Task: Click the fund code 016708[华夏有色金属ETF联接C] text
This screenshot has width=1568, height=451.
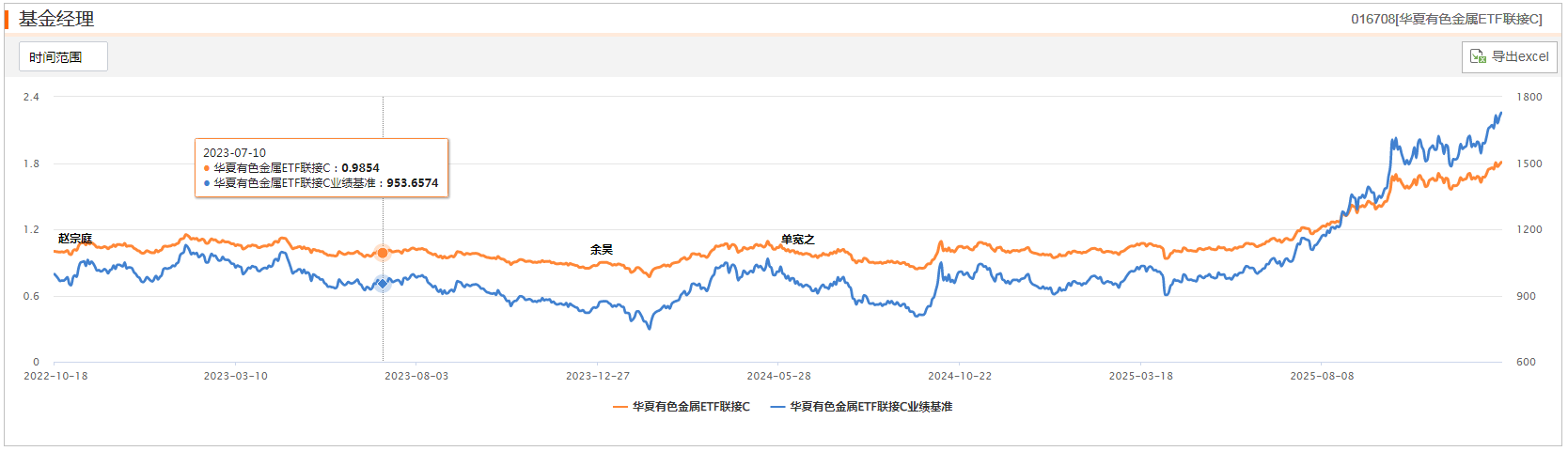Action: 1447,19
